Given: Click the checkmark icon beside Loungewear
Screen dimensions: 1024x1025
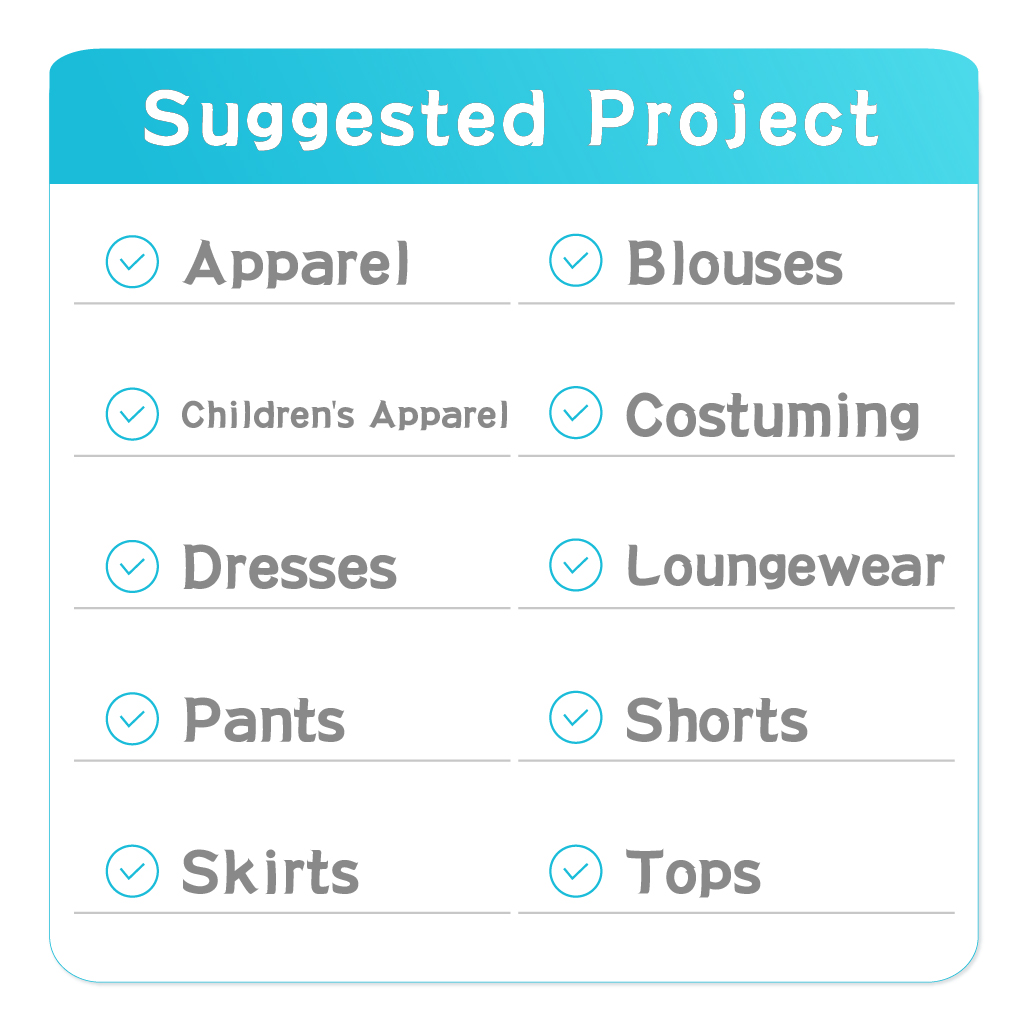Looking at the screenshot, I should [x=575, y=565].
